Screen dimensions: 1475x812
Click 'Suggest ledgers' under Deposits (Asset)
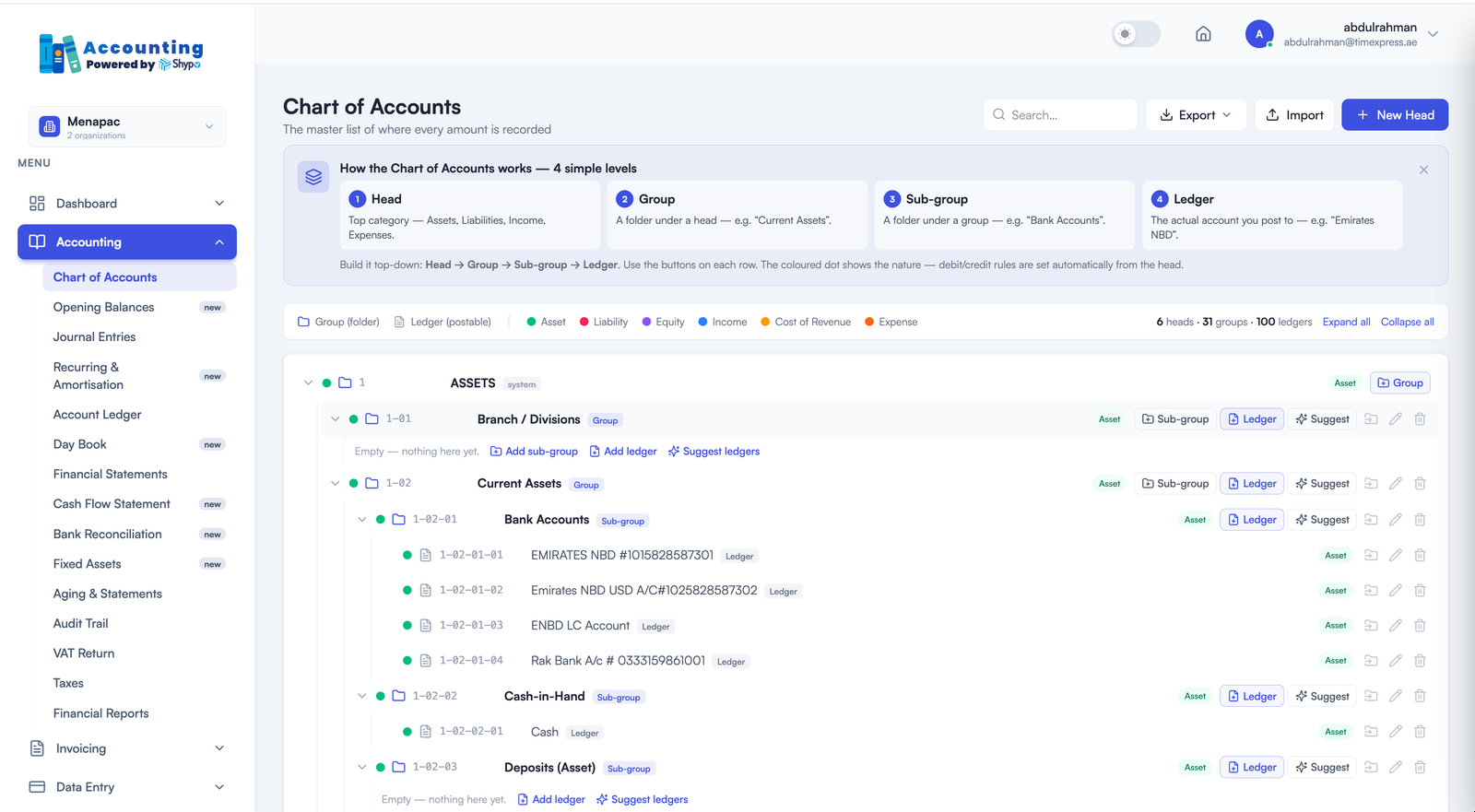click(x=642, y=799)
